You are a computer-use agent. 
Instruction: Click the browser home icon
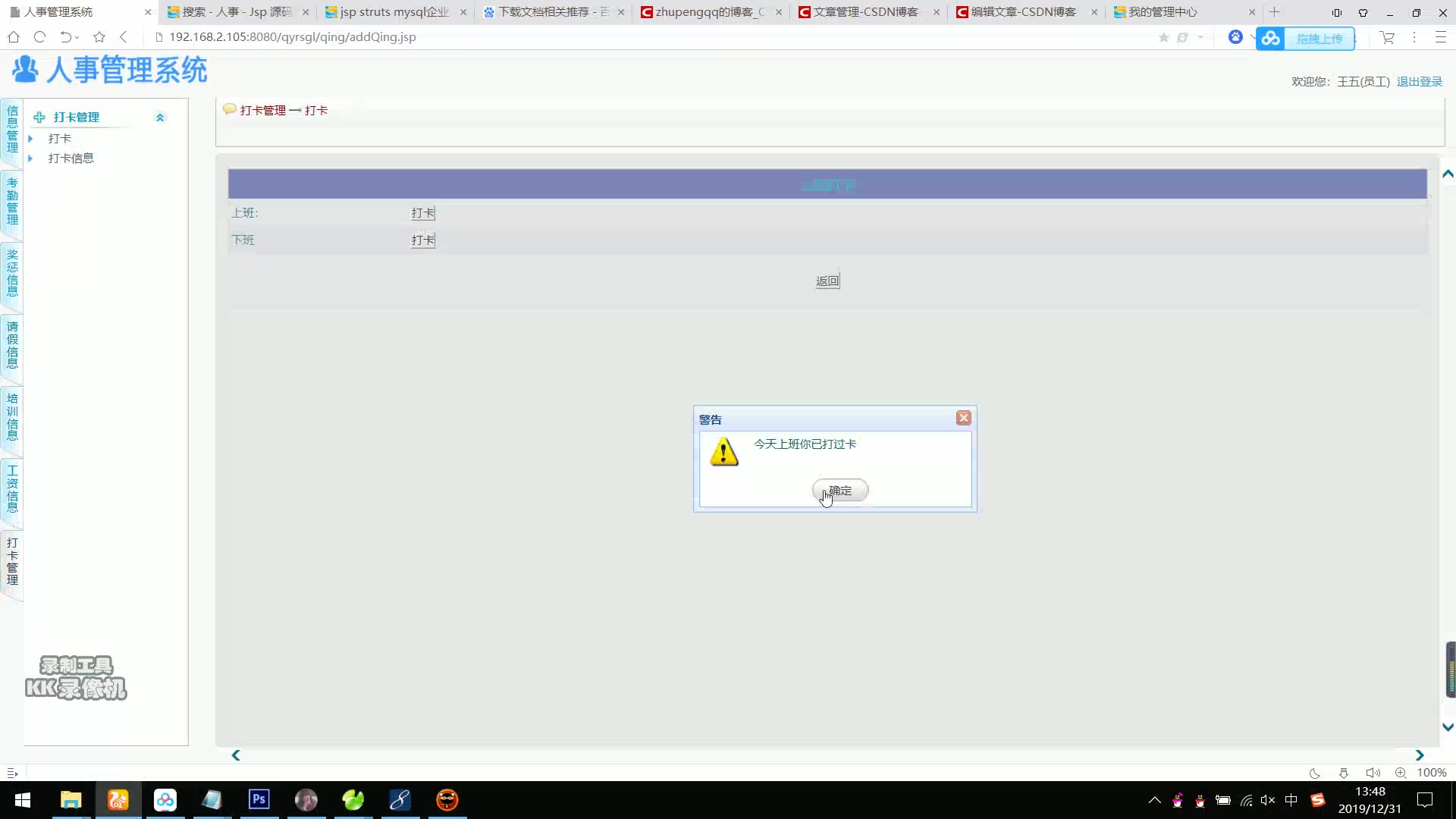click(x=14, y=37)
